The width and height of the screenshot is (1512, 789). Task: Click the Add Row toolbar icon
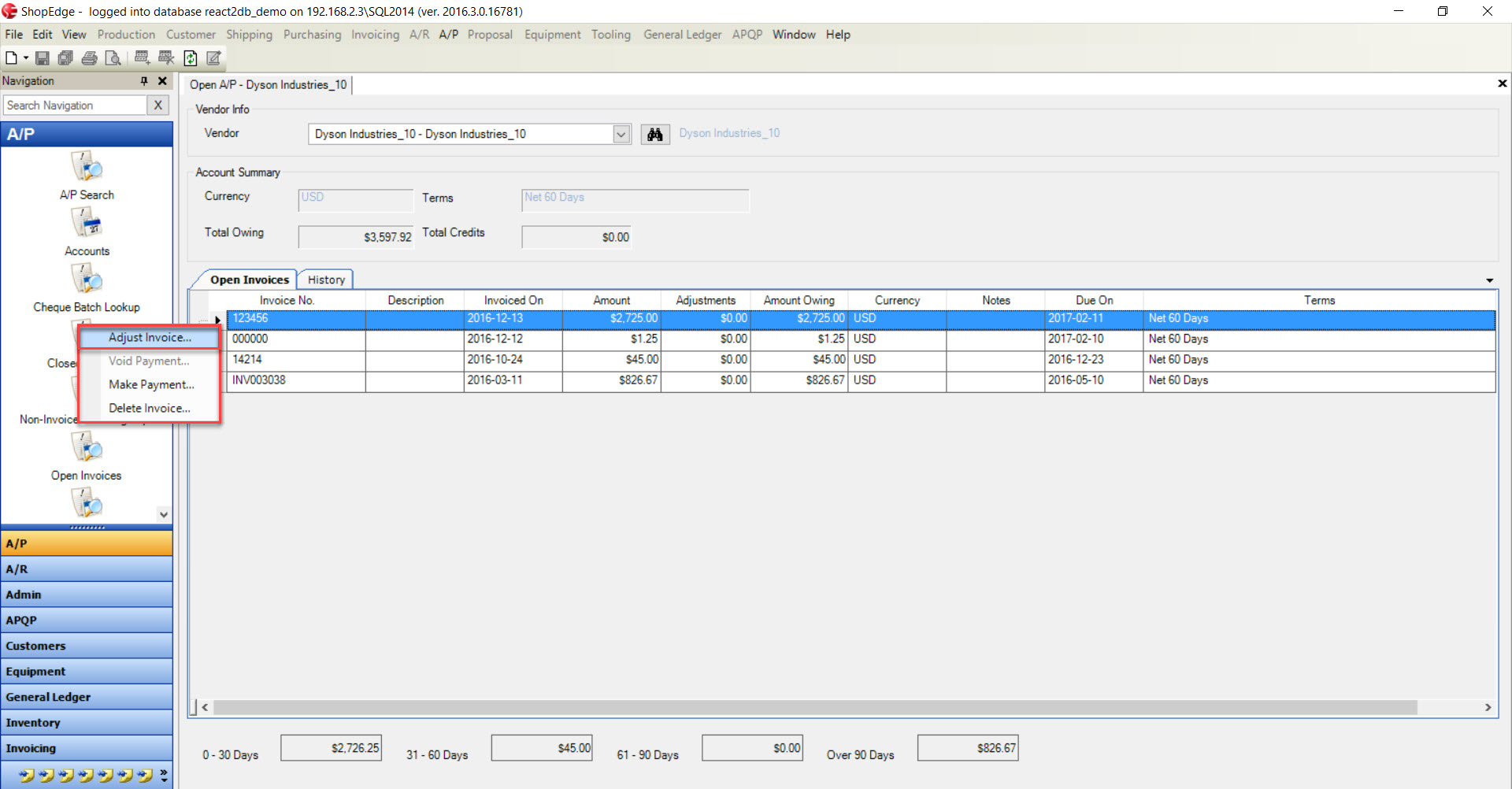point(142,57)
